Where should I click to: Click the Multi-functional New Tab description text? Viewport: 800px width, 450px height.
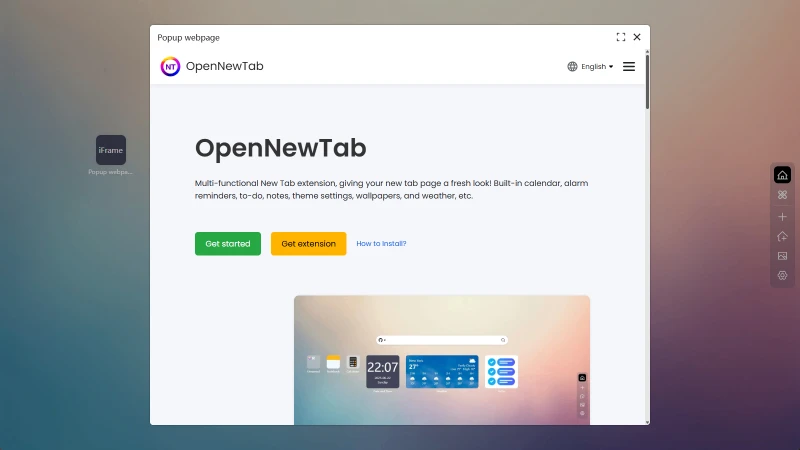click(x=391, y=189)
